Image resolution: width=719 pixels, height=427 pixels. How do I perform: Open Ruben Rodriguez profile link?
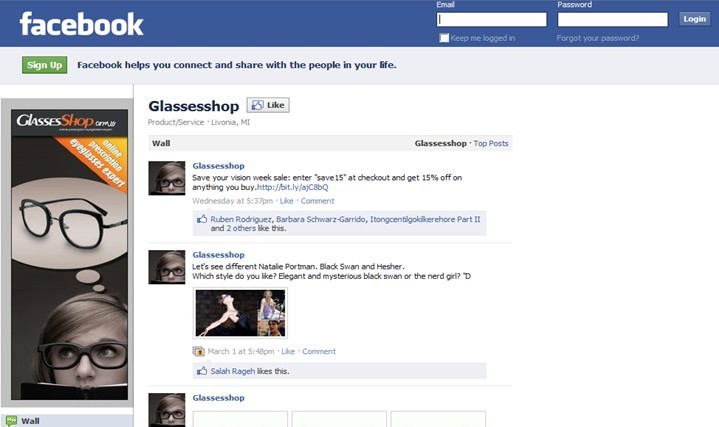241,219
